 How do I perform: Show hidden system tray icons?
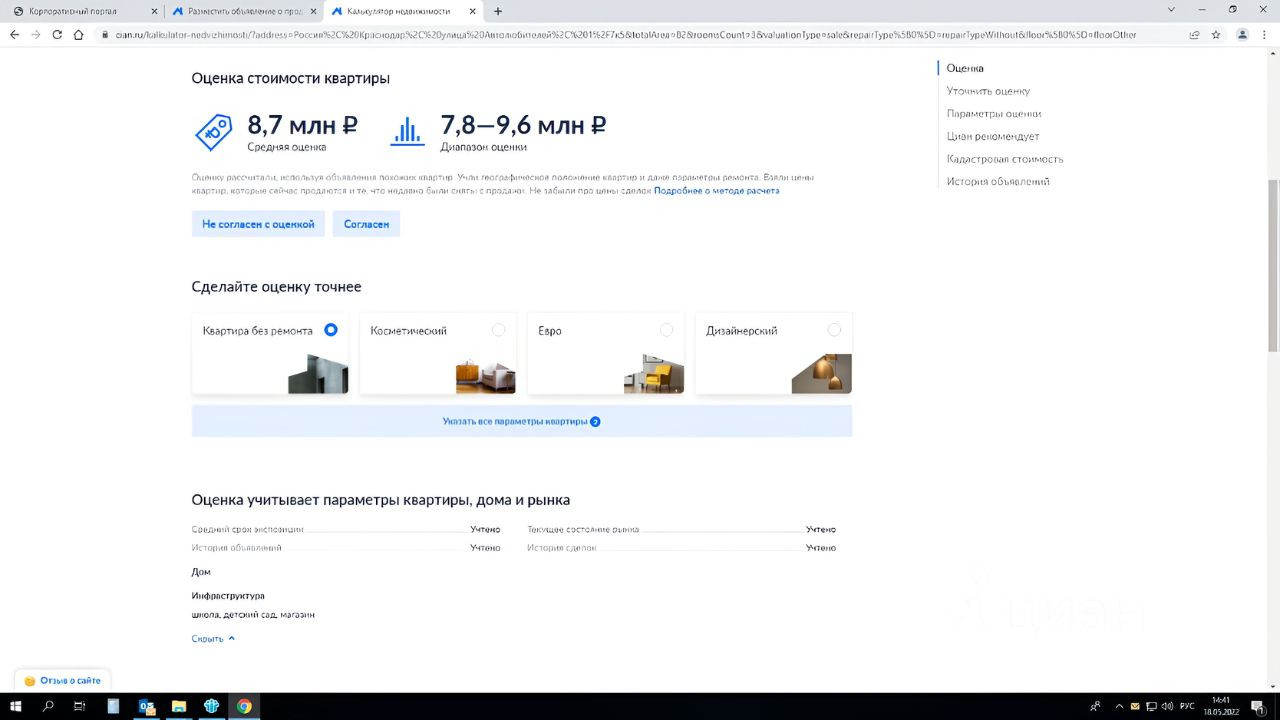click(1119, 706)
